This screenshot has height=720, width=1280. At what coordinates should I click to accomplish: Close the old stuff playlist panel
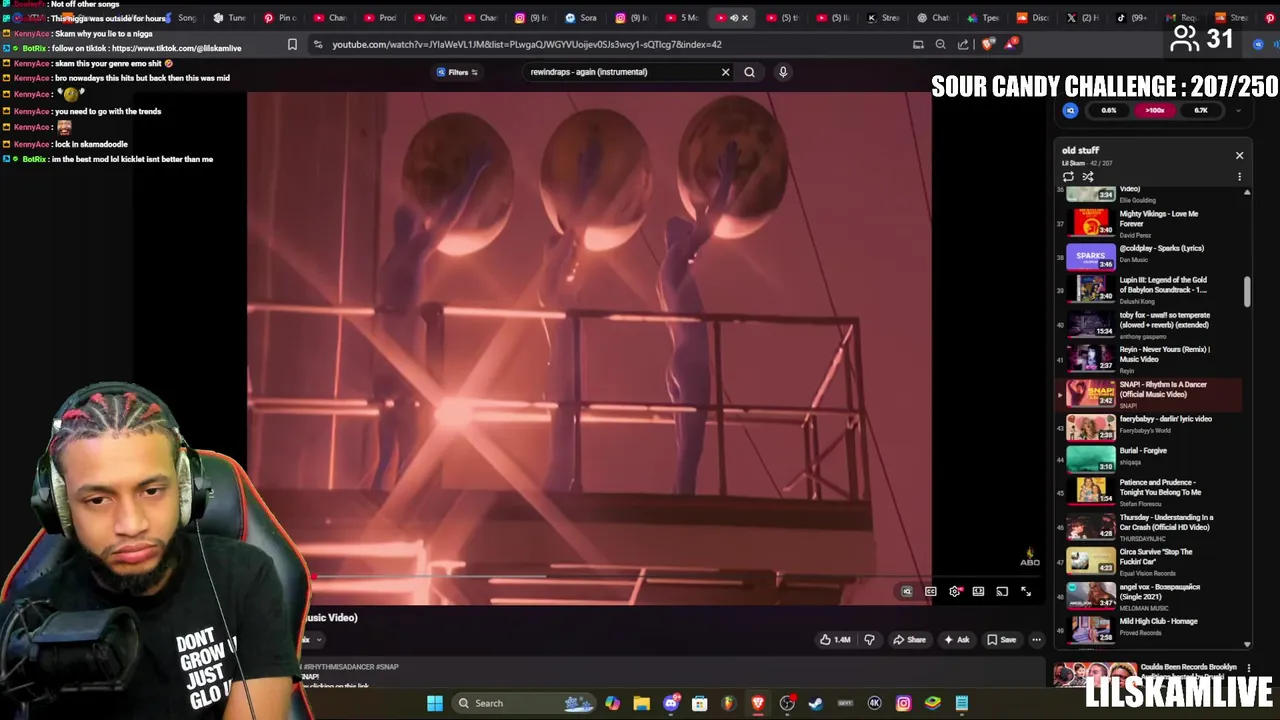(x=1239, y=156)
